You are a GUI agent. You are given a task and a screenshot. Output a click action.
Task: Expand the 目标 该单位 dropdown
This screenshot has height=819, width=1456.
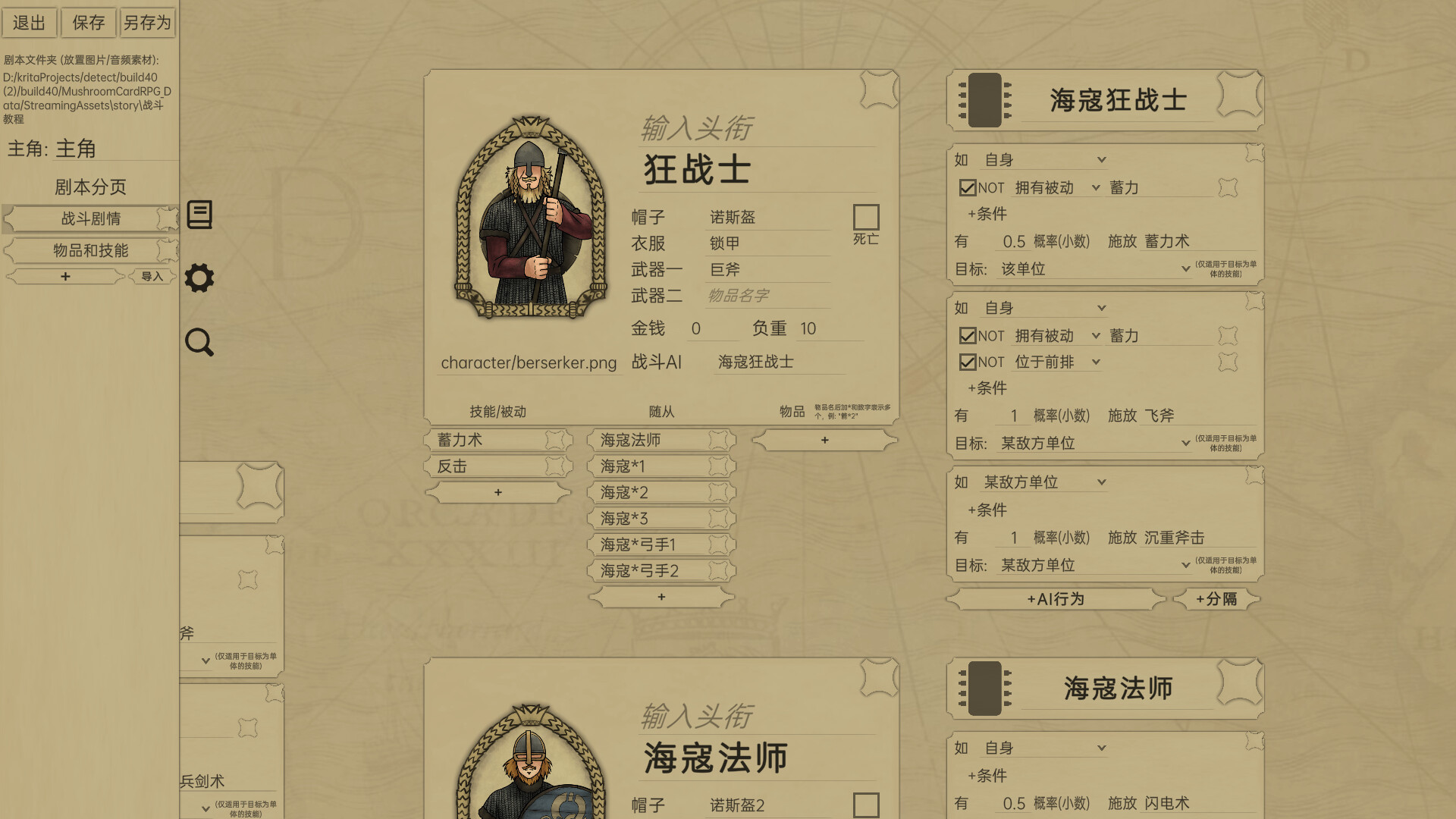tap(1094, 269)
